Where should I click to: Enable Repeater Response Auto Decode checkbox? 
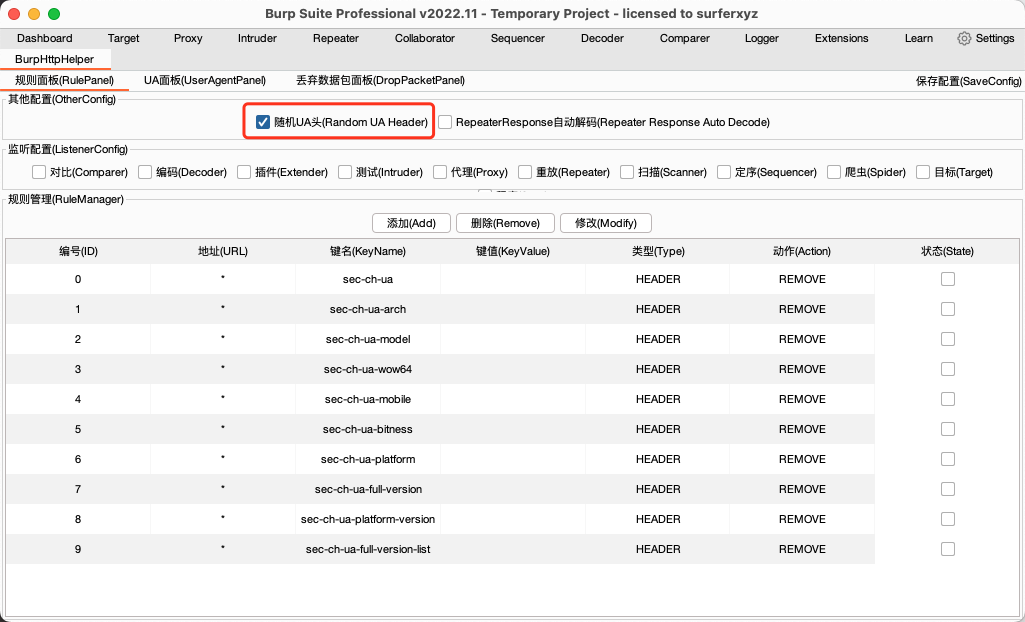[x=445, y=122]
